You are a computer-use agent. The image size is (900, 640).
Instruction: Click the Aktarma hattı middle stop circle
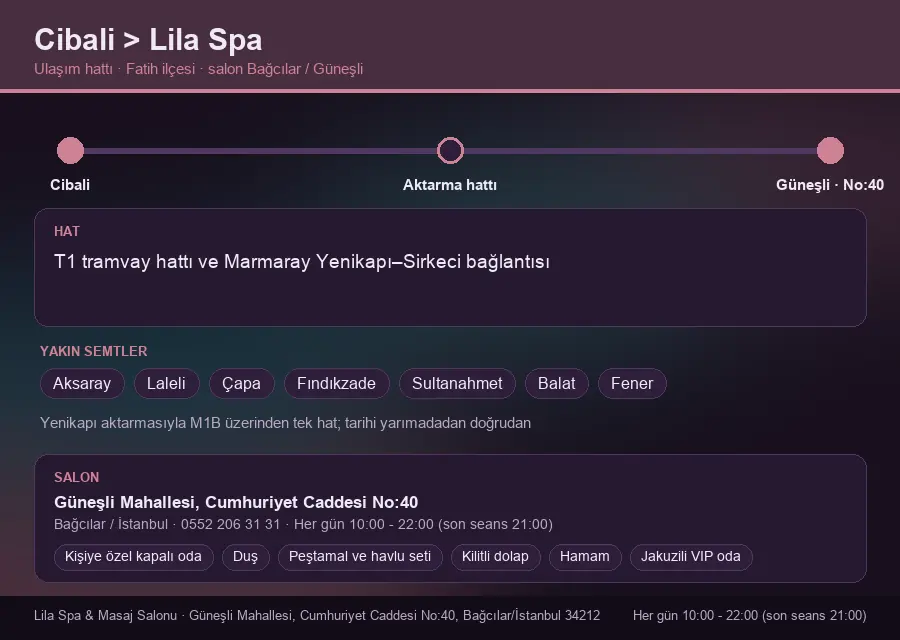tap(450, 150)
